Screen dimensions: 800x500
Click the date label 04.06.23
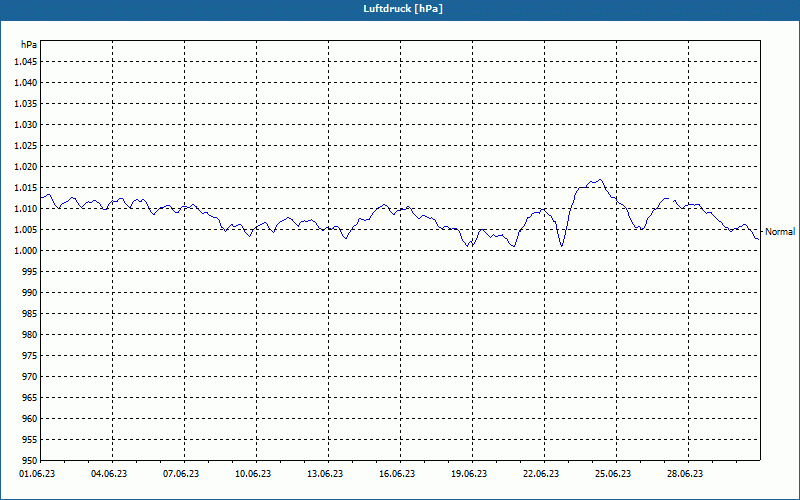pyautogui.click(x=109, y=474)
